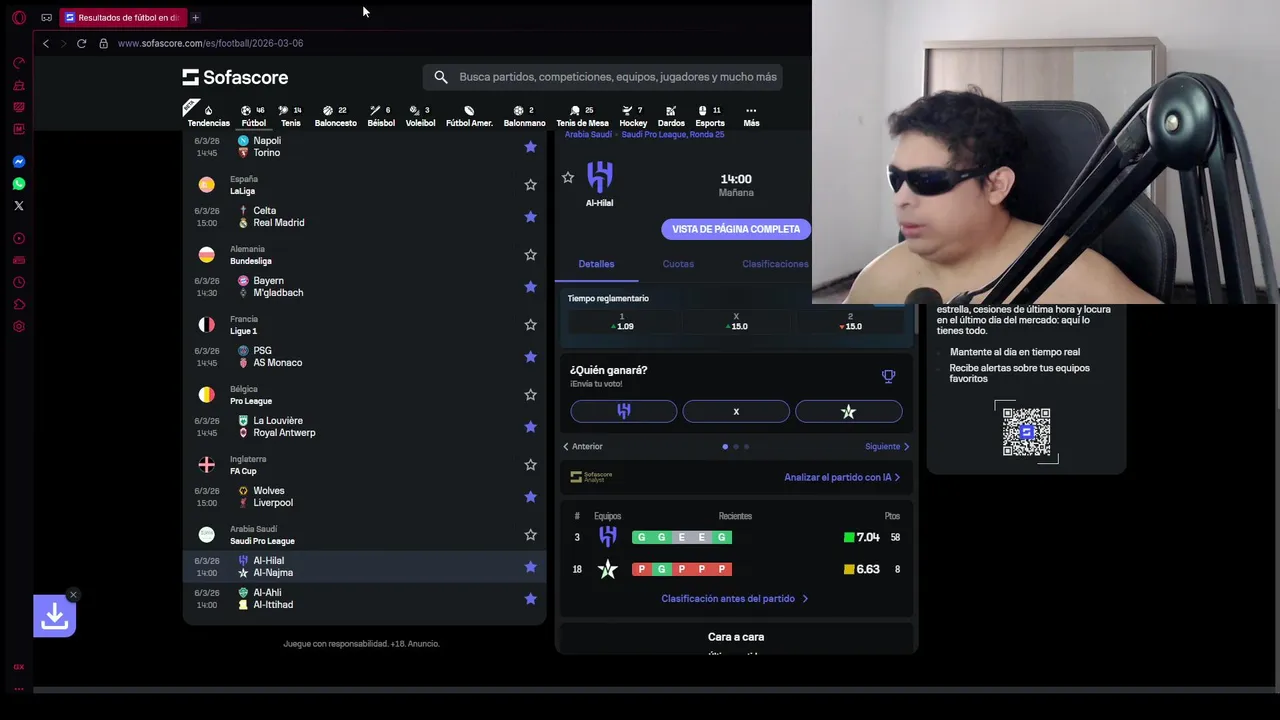Open a new browser tab

pyautogui.click(x=195, y=17)
